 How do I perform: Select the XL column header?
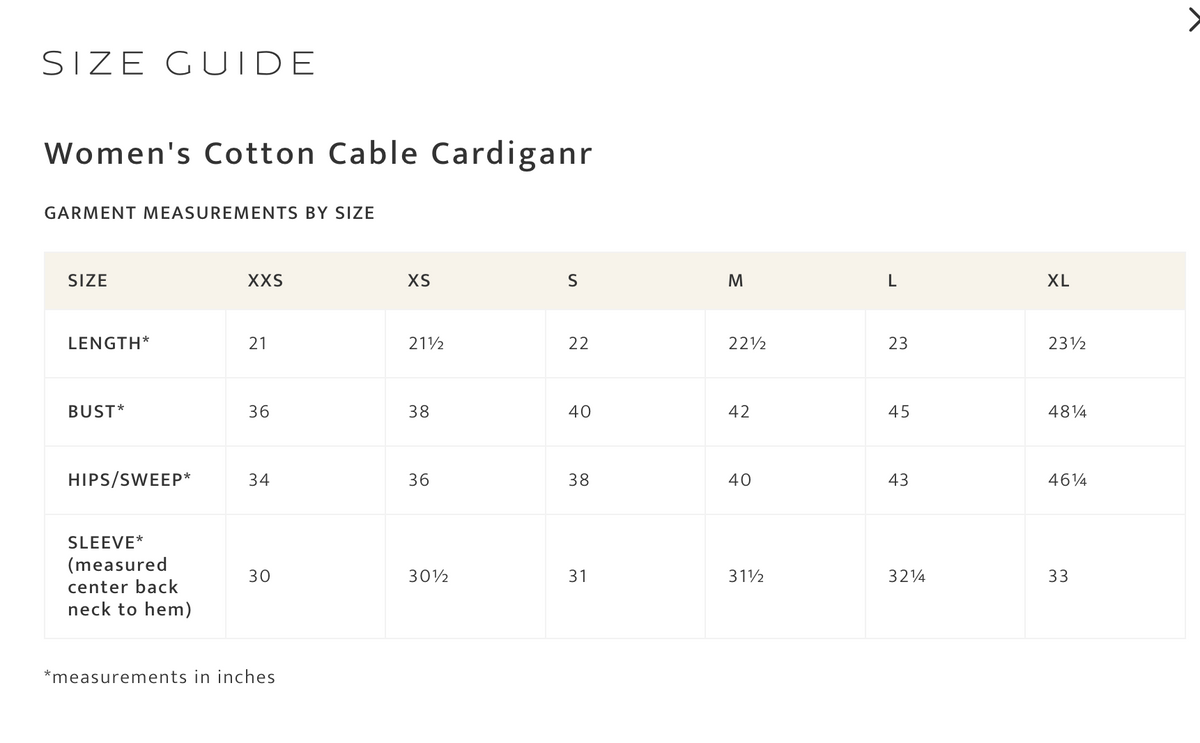click(1058, 281)
